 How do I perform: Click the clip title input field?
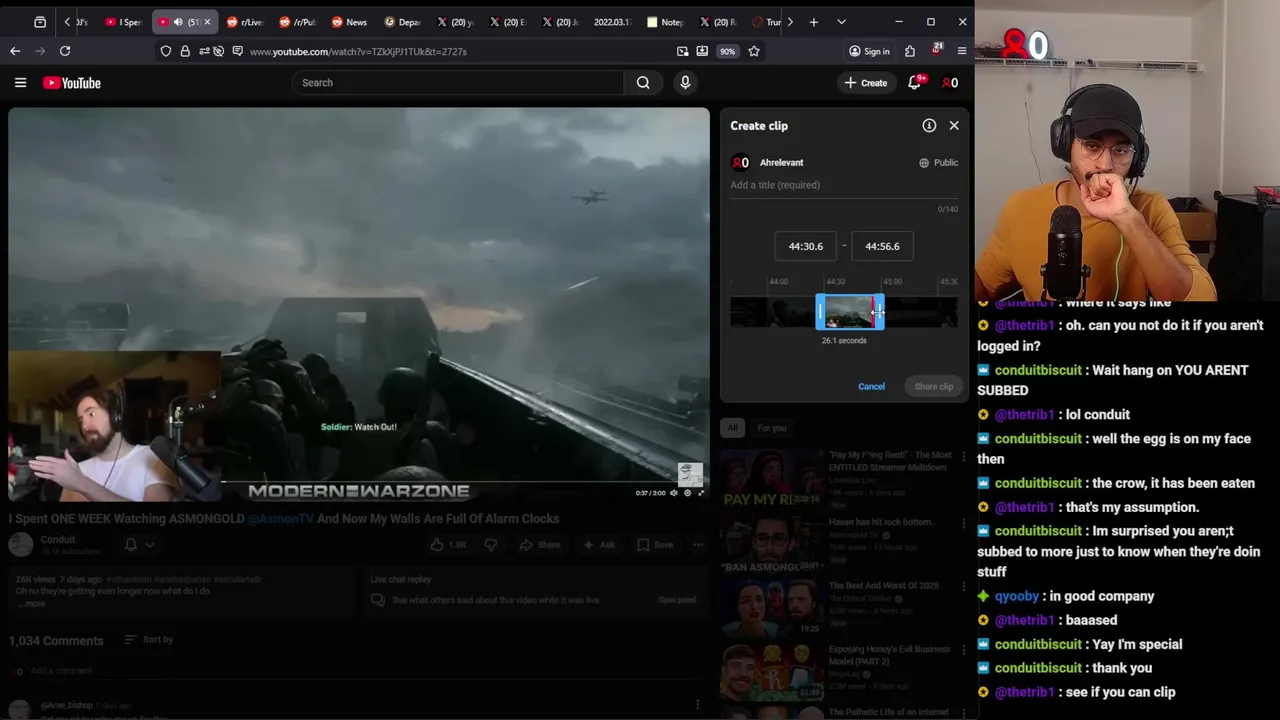click(x=844, y=185)
